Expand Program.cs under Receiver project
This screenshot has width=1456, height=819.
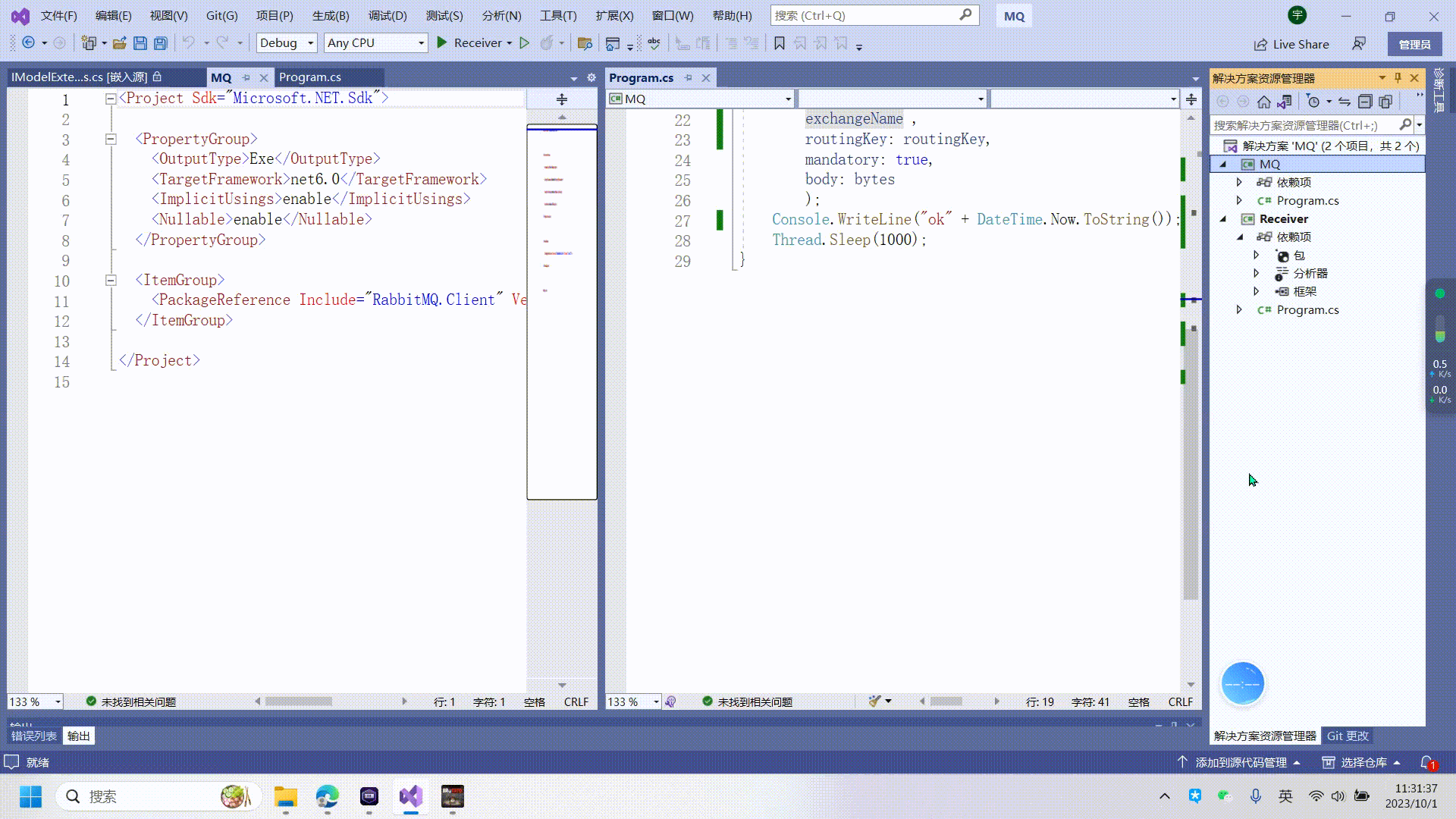pos(1239,310)
